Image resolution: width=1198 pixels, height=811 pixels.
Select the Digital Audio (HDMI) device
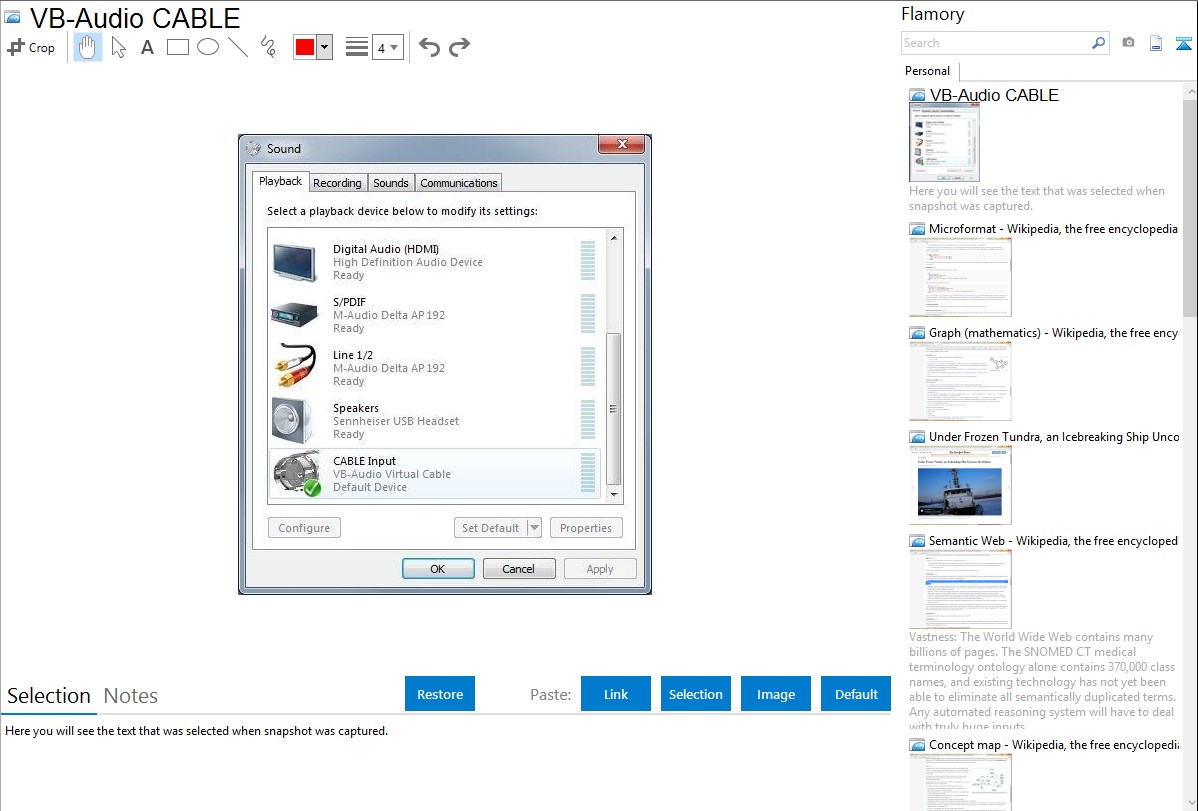(435, 262)
